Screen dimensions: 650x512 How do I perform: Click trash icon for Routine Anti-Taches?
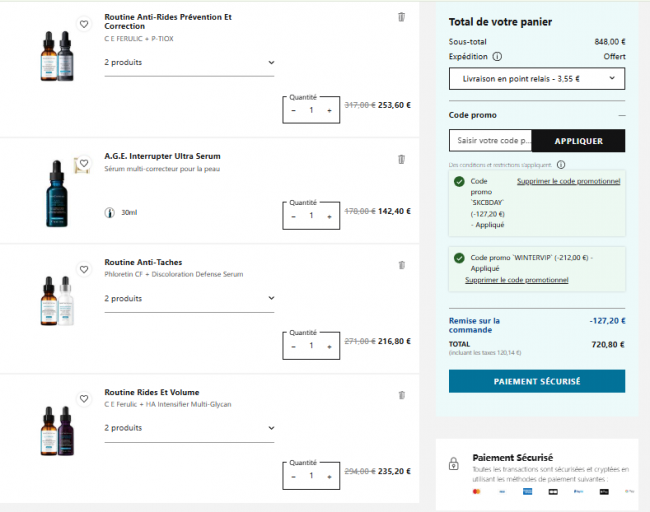tap(401, 265)
